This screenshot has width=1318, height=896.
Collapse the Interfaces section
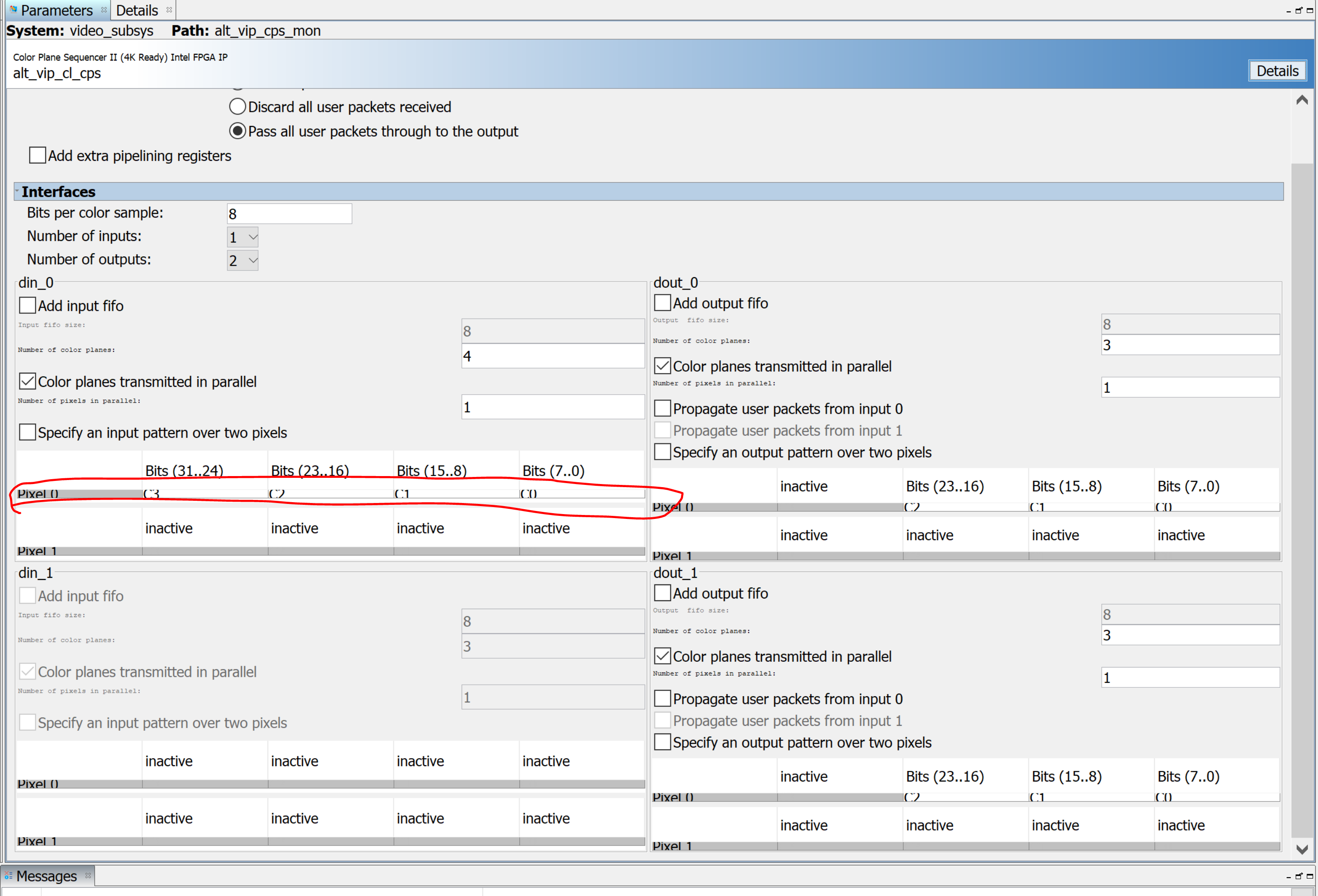pos(17,191)
